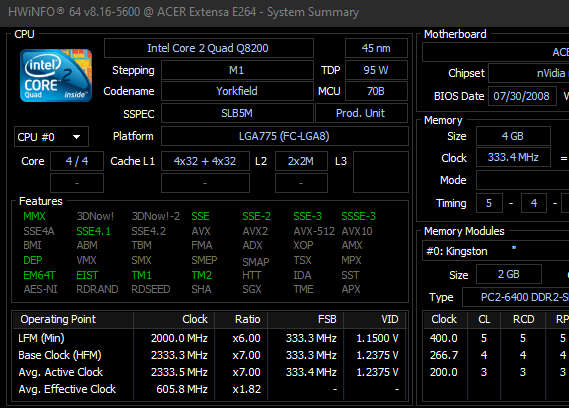
Task: Click the Yorkfield codename value
Action: point(237,91)
